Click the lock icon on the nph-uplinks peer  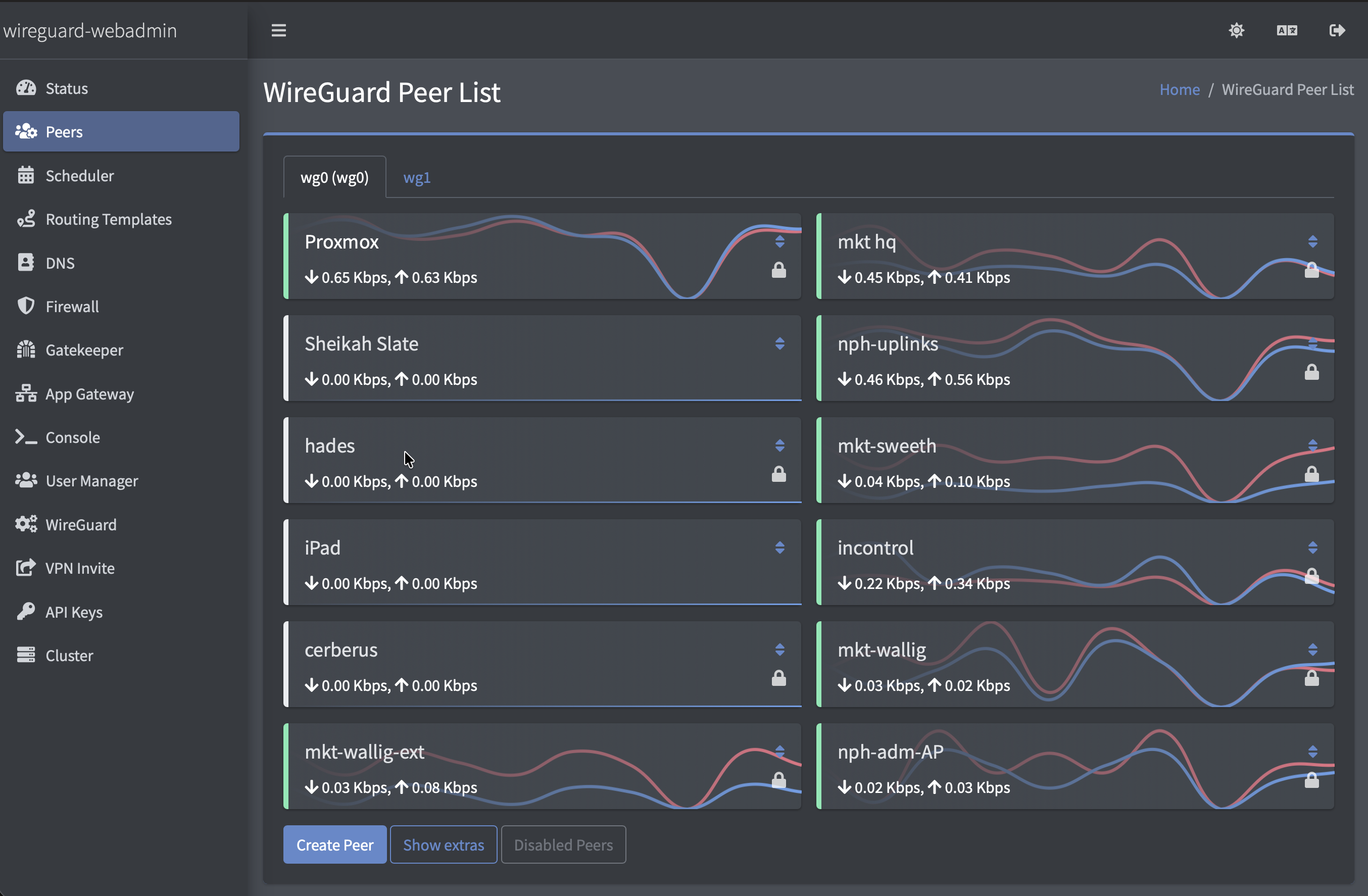click(1312, 372)
